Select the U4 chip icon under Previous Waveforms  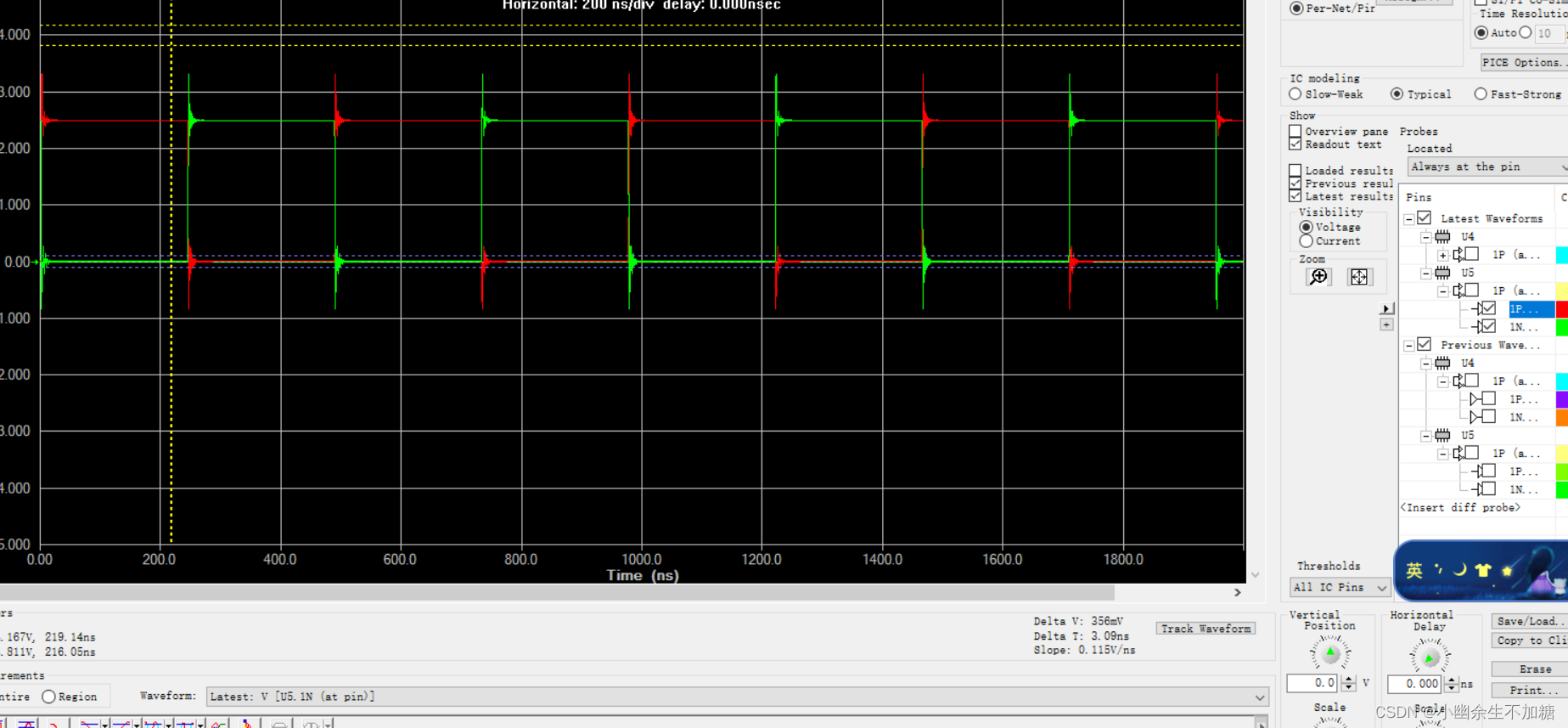(1442, 363)
